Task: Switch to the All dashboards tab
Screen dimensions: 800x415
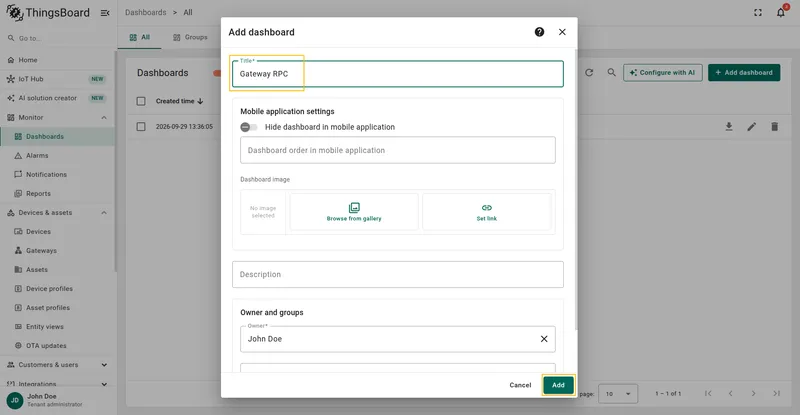Action: click(x=139, y=37)
